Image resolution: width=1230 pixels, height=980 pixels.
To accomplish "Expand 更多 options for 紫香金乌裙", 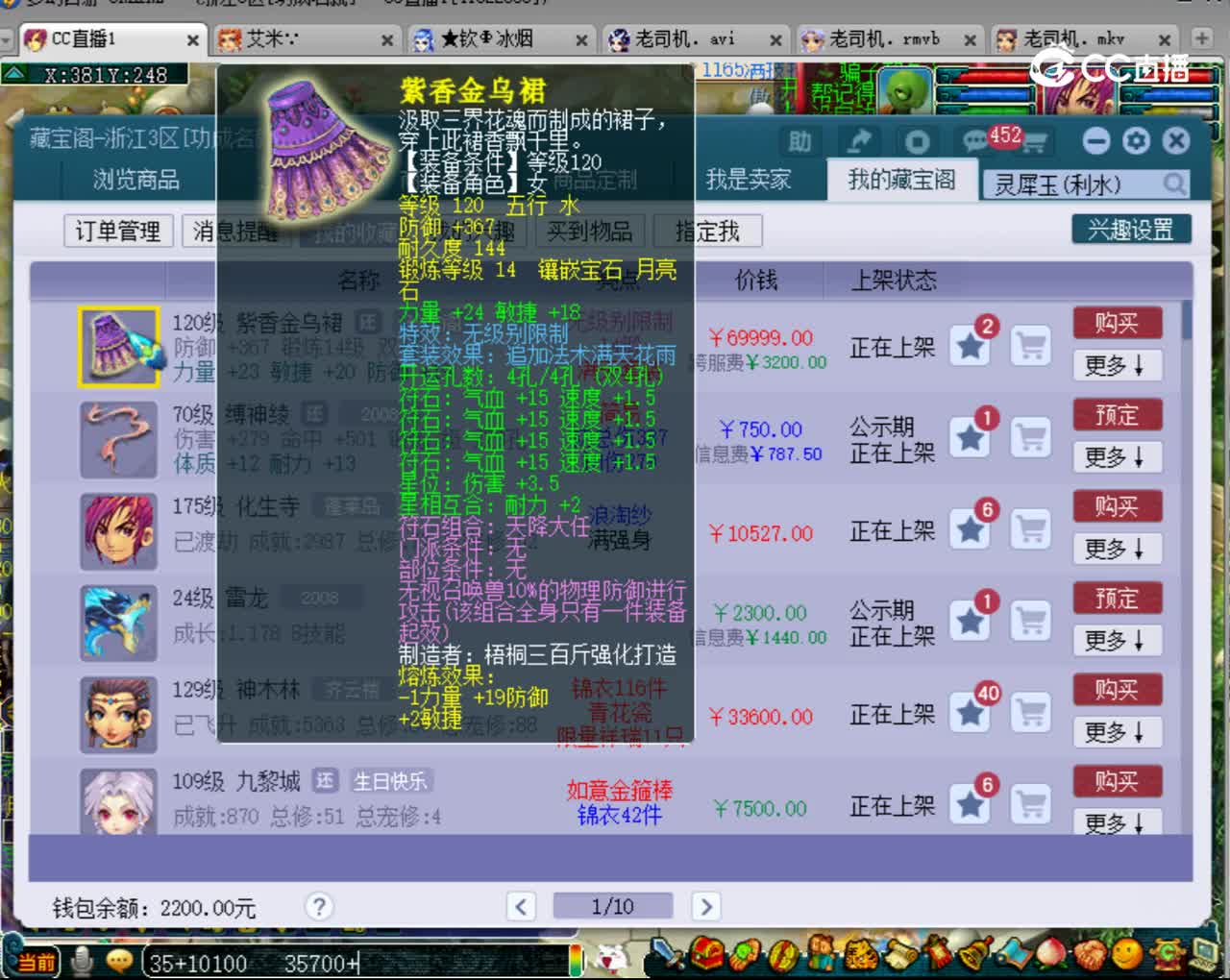I will [x=1117, y=365].
